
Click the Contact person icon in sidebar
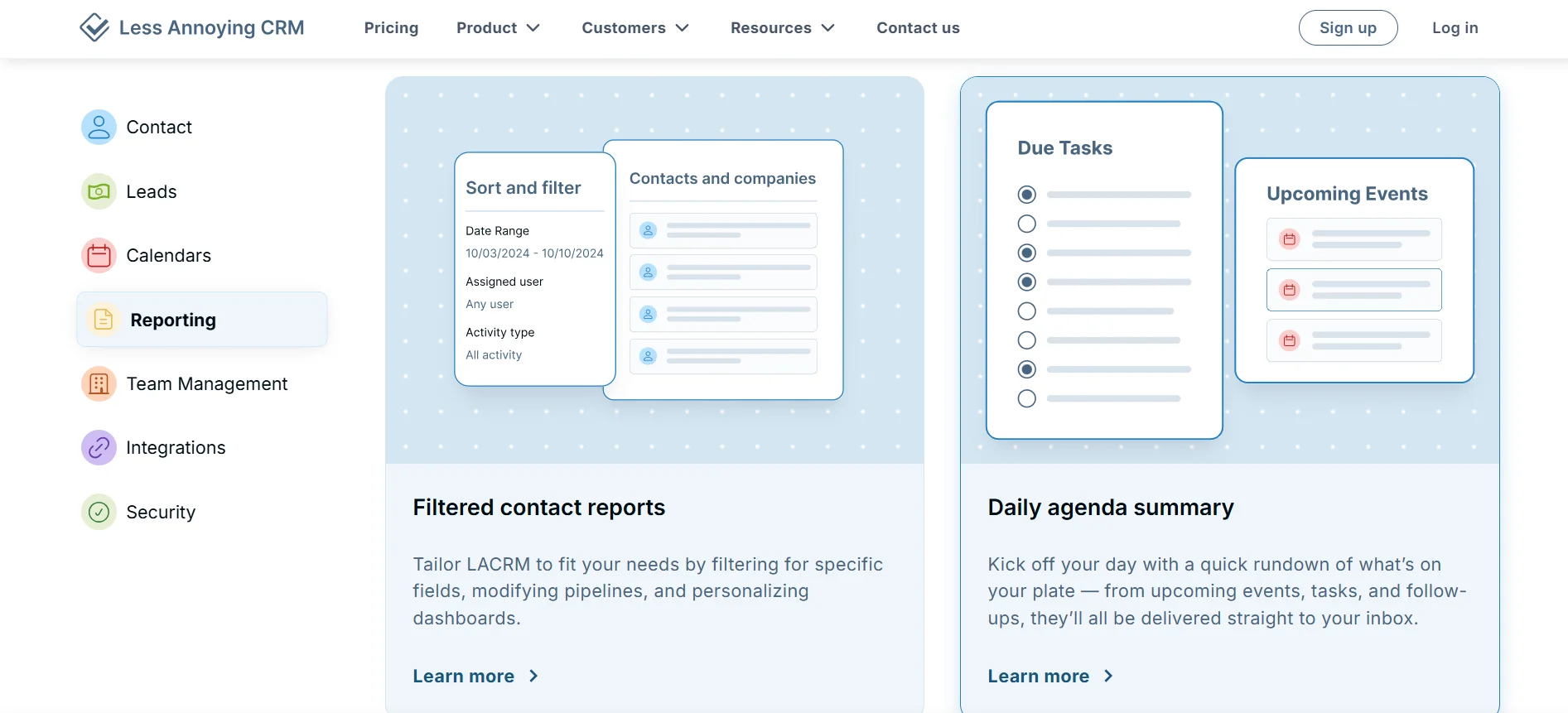99,128
